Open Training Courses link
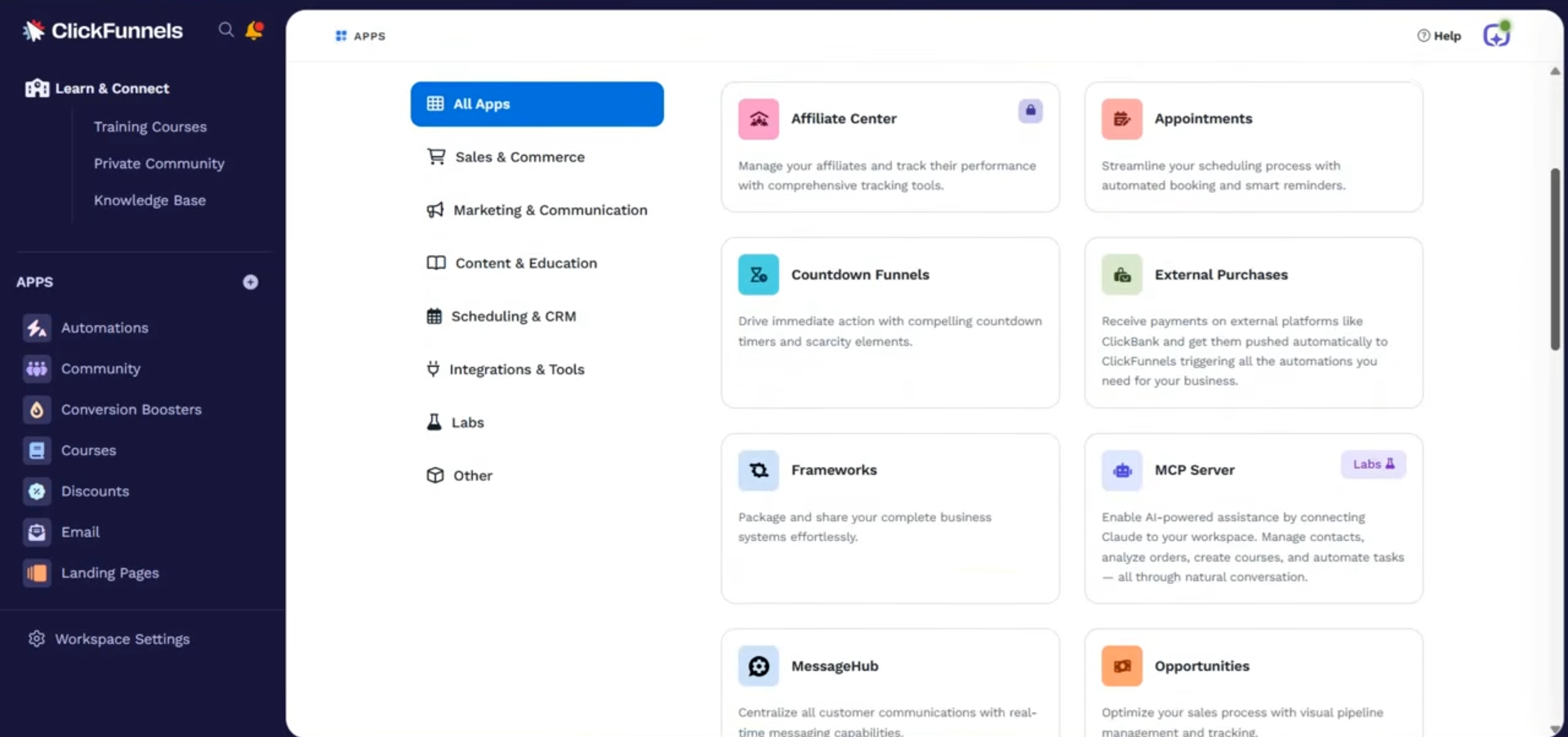Image resolution: width=1568 pixels, height=737 pixels. click(150, 127)
